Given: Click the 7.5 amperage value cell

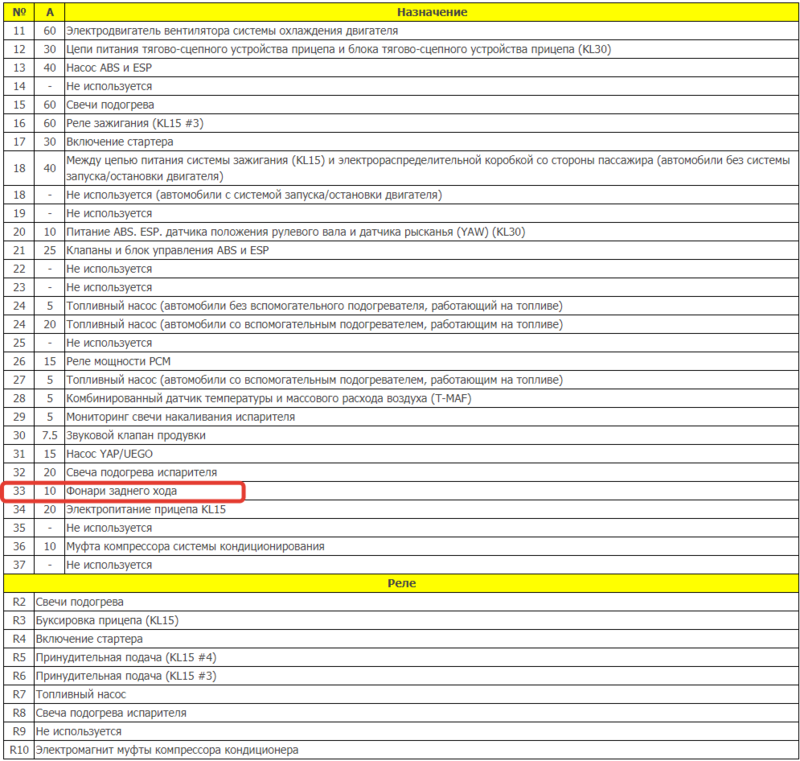Looking at the screenshot, I should [x=49, y=435].
